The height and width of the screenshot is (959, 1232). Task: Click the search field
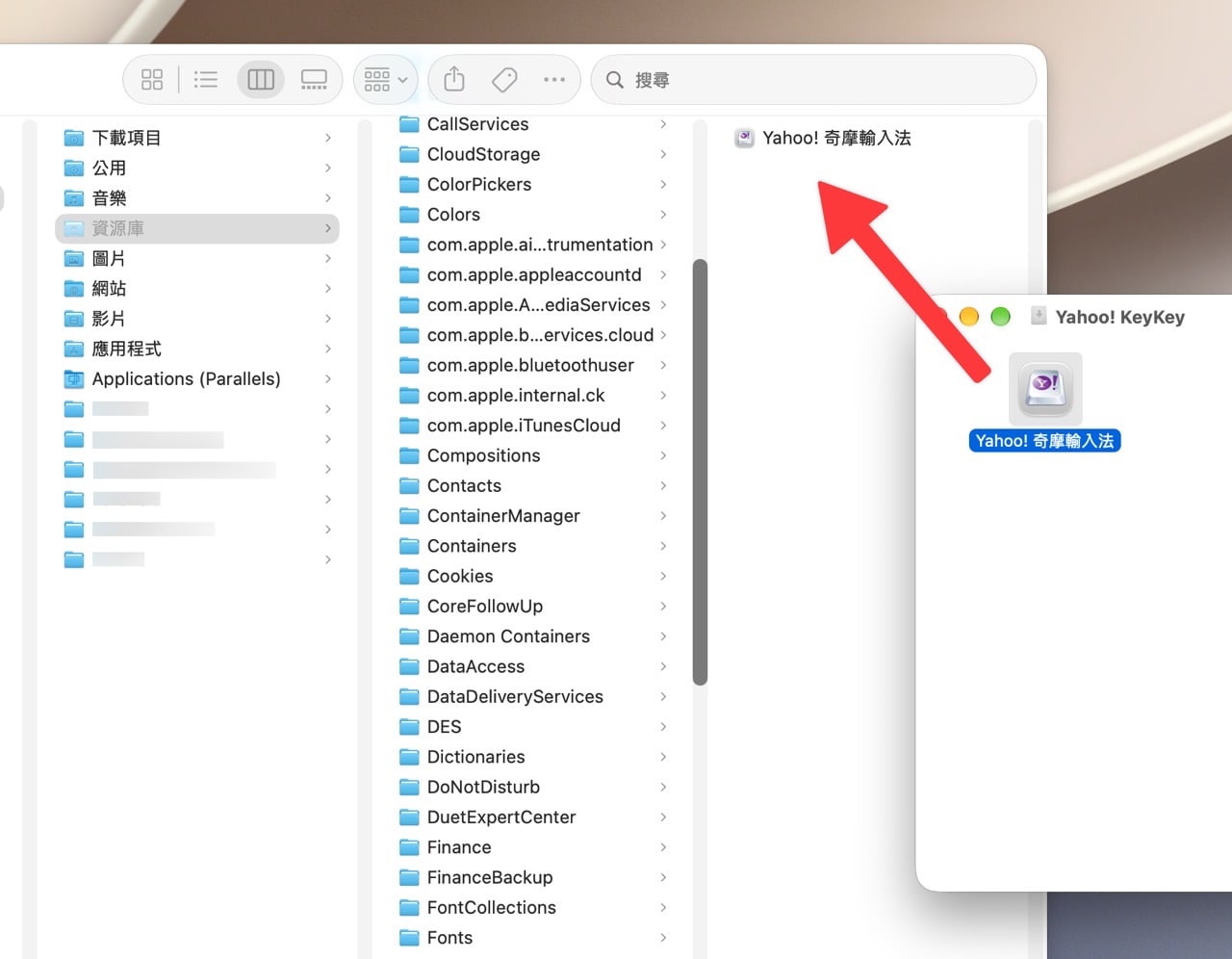click(813, 80)
